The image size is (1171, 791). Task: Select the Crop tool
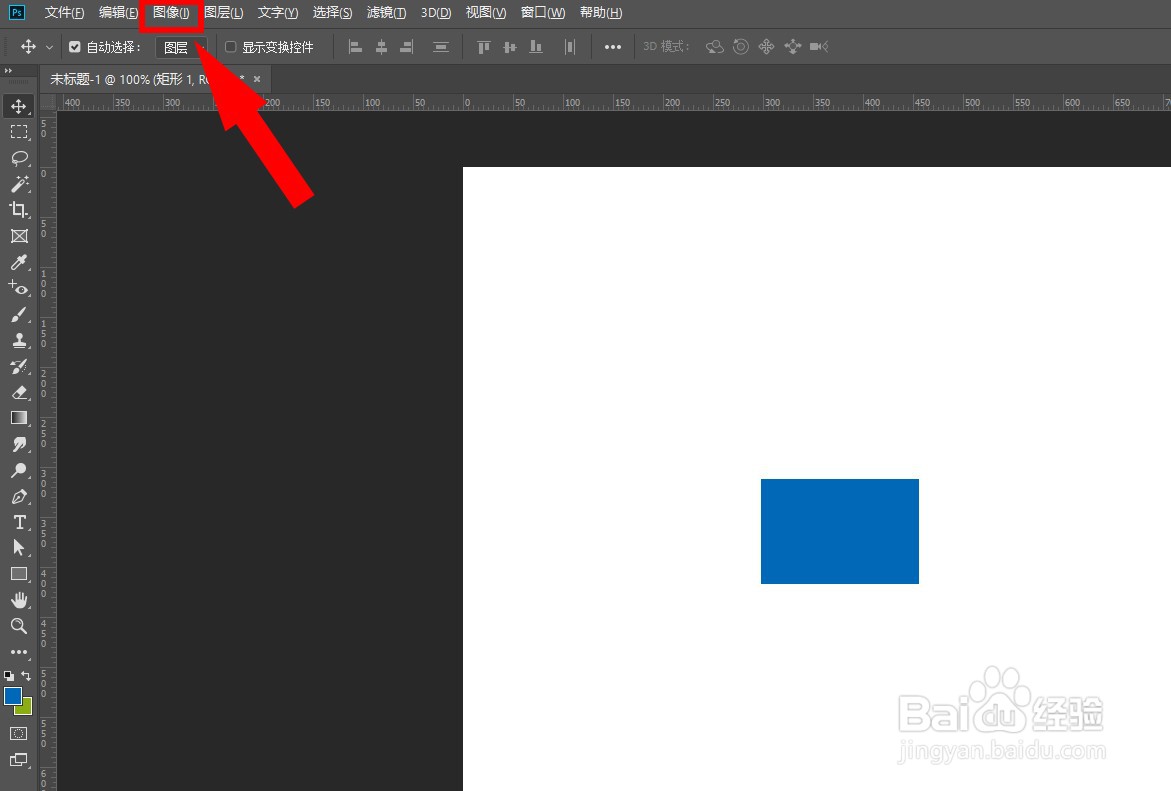click(19, 210)
